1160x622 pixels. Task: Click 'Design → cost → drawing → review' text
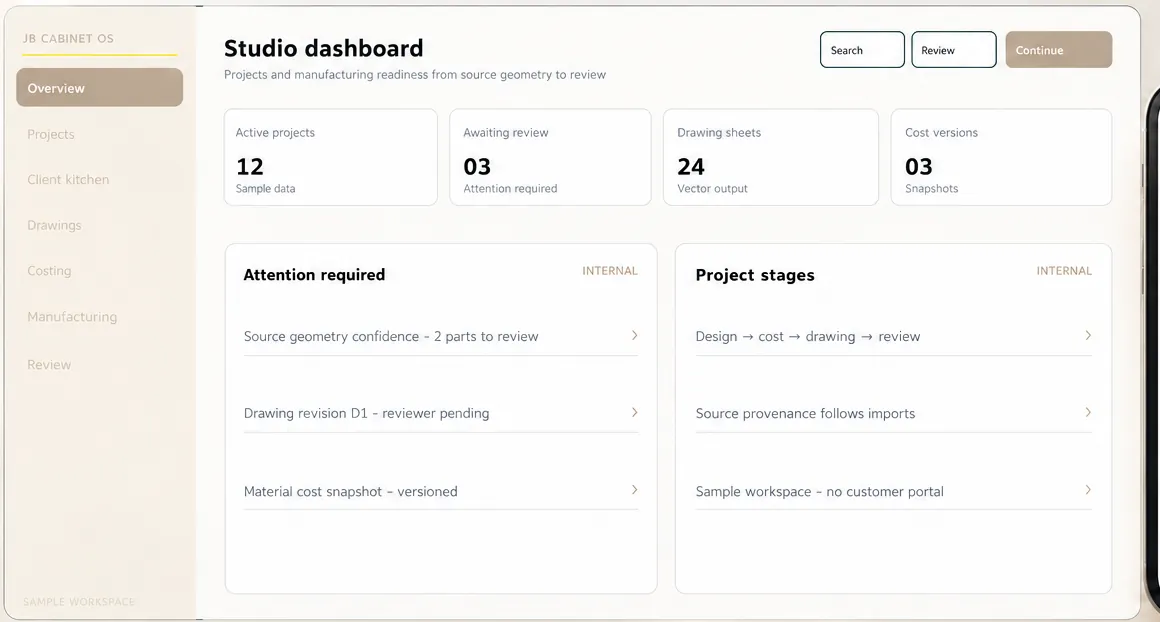pyautogui.click(x=808, y=337)
